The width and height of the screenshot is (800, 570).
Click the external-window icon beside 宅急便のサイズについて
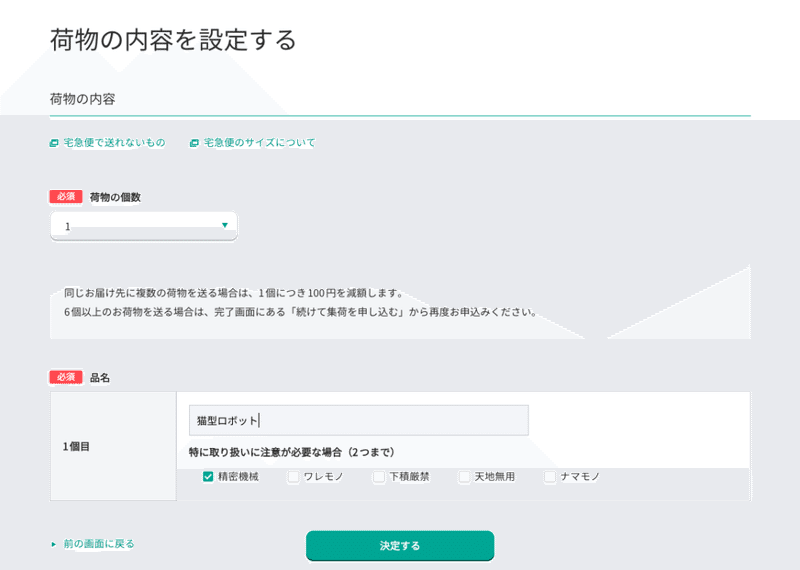click(194, 143)
